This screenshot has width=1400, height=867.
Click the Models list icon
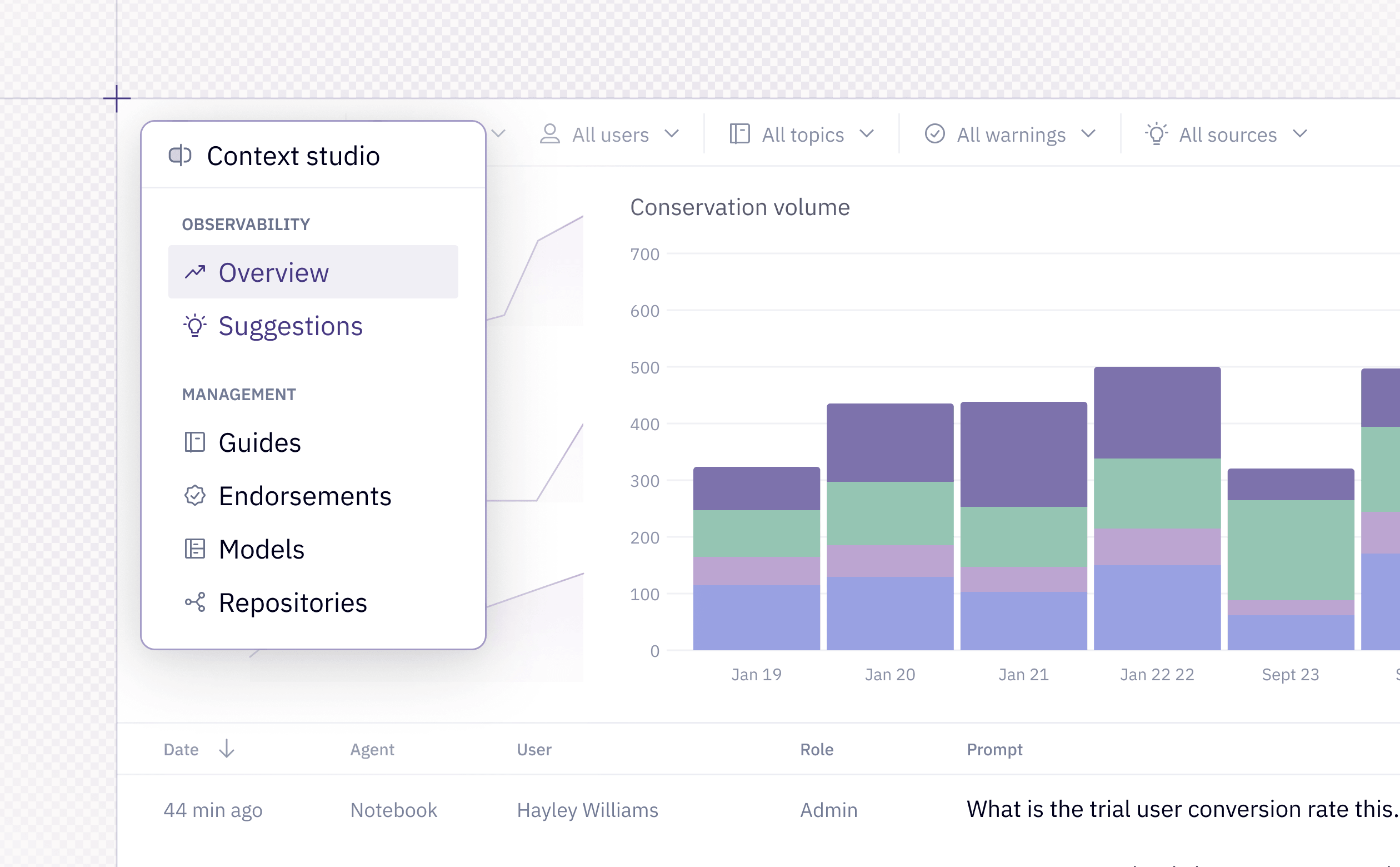pyautogui.click(x=195, y=549)
